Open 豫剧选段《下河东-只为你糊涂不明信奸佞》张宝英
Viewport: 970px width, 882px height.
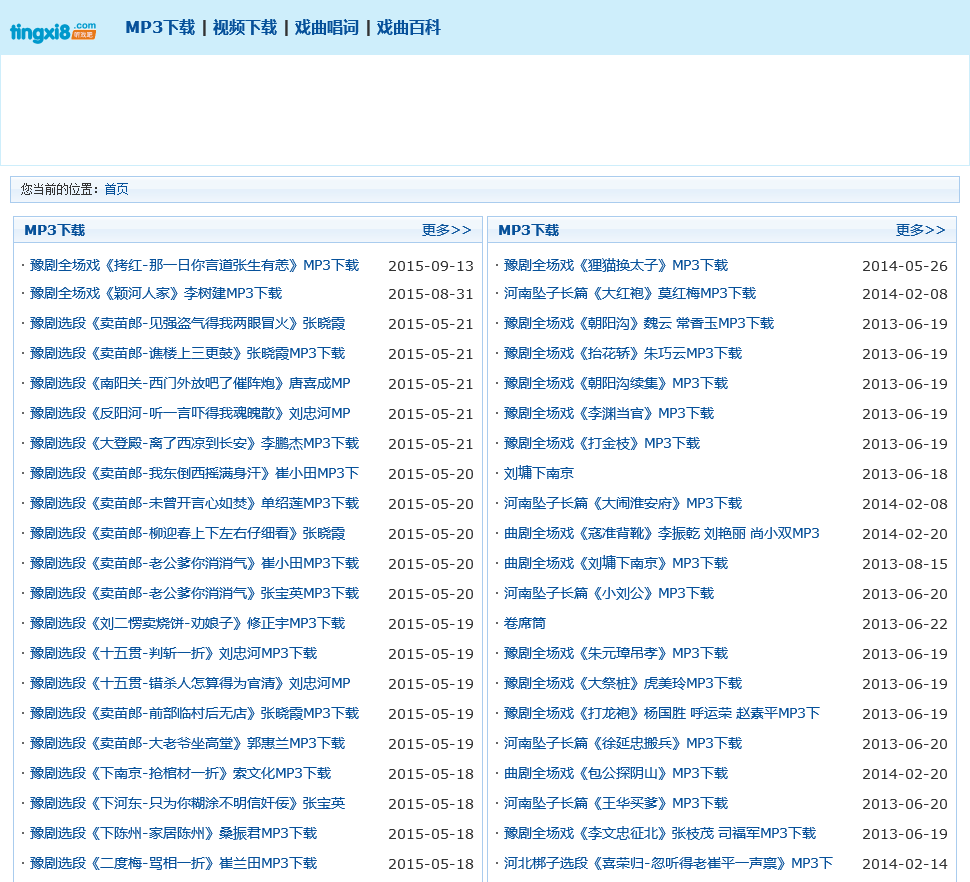click(x=187, y=803)
